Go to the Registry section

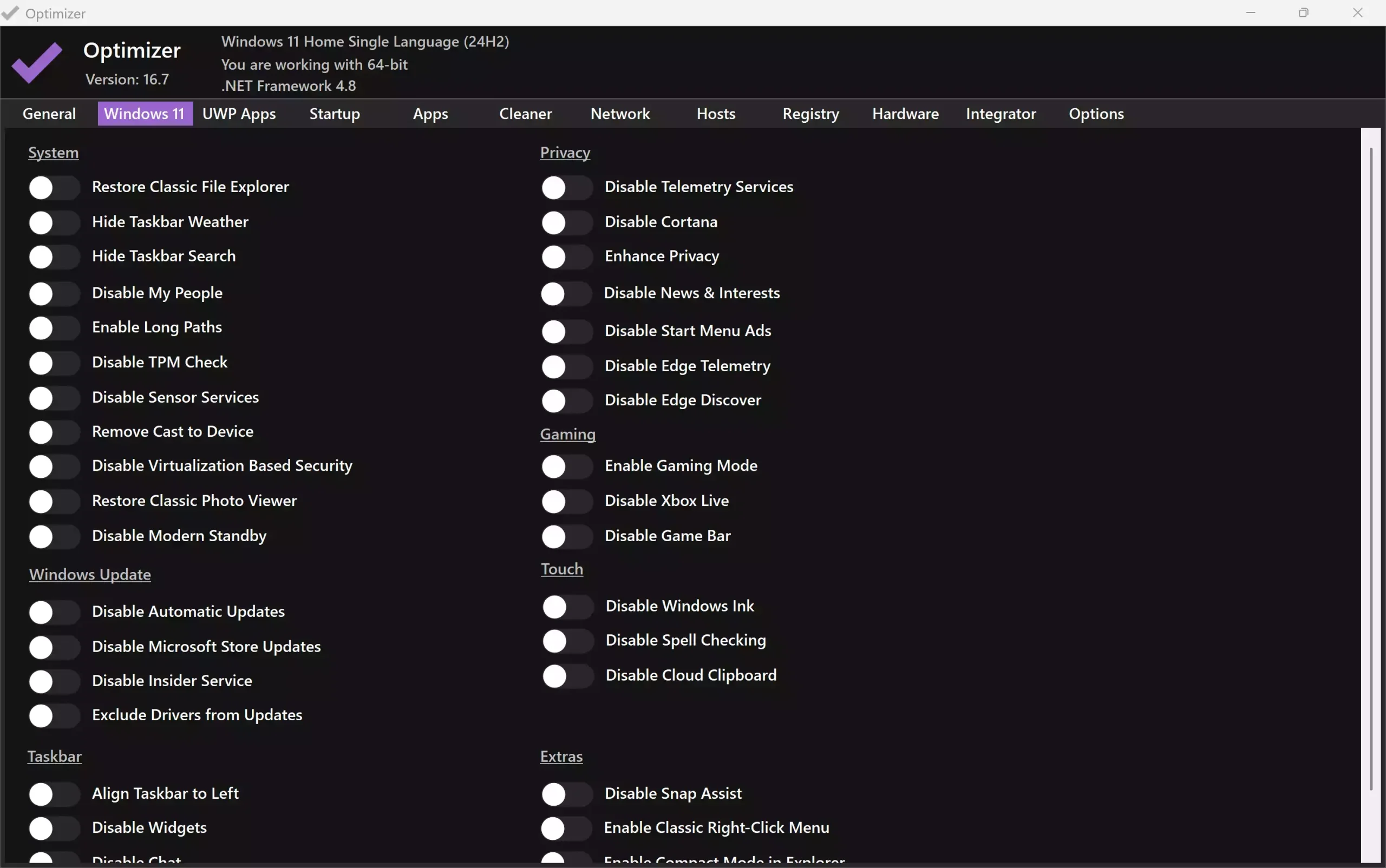[x=810, y=113]
